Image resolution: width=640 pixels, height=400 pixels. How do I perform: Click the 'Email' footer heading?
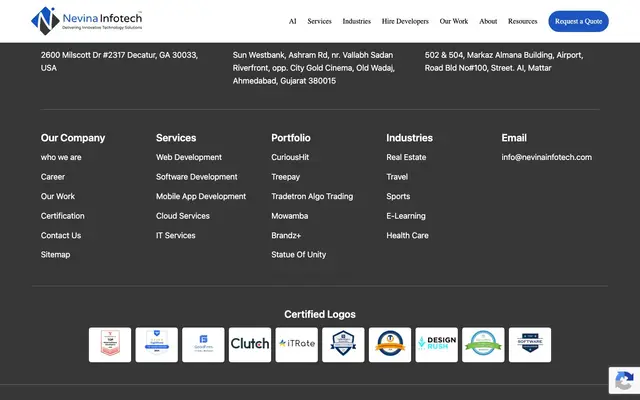[x=514, y=138]
